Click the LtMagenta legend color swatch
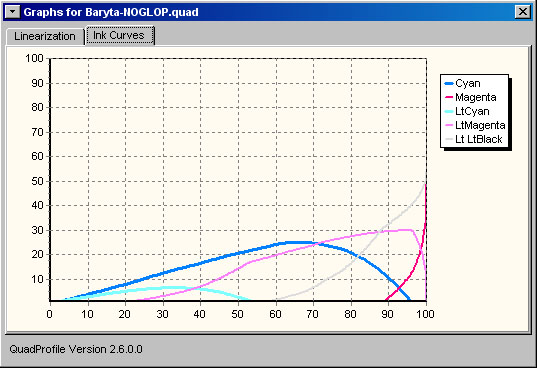The image size is (537, 368). tap(449, 126)
